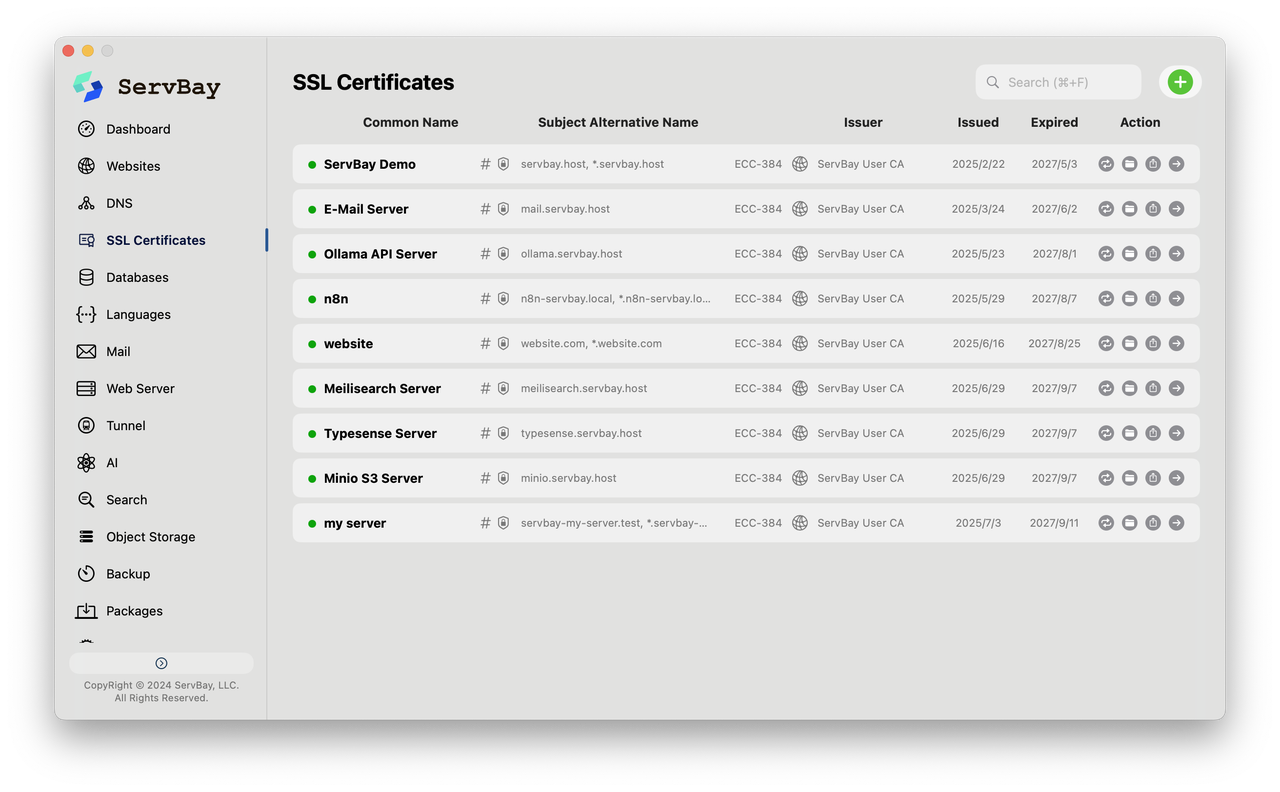Export the ServBay Demo certificate

pos(1153,164)
